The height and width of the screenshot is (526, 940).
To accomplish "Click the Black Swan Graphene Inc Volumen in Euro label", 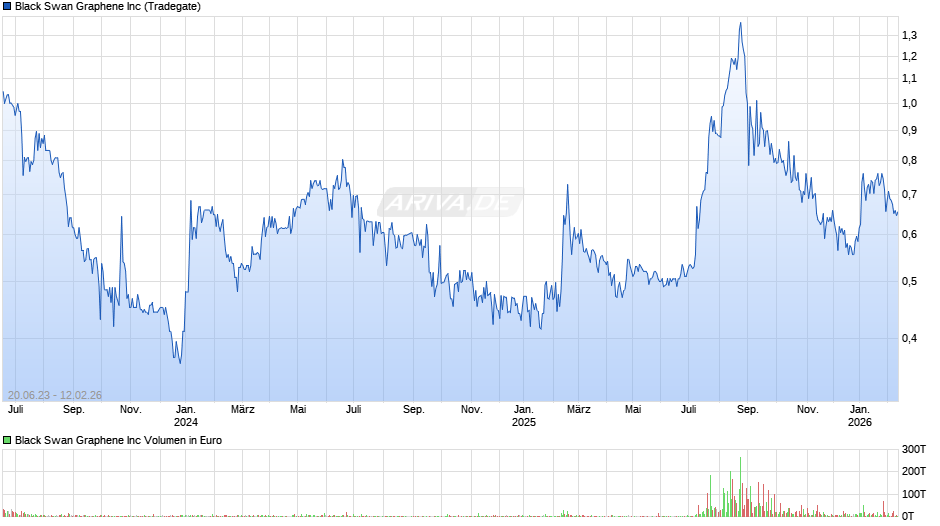I will tap(118, 440).
